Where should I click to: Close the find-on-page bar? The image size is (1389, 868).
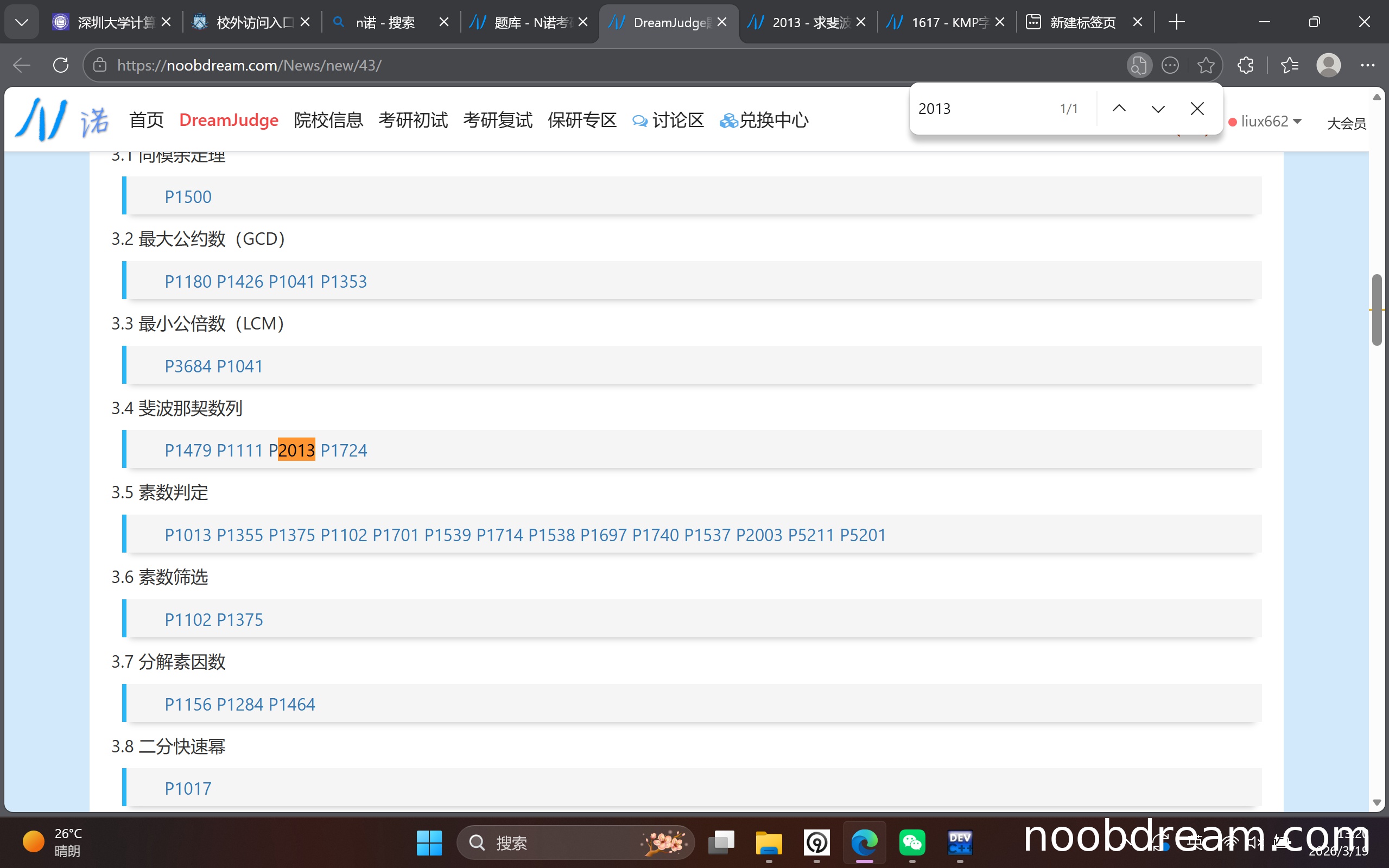pyautogui.click(x=1197, y=109)
